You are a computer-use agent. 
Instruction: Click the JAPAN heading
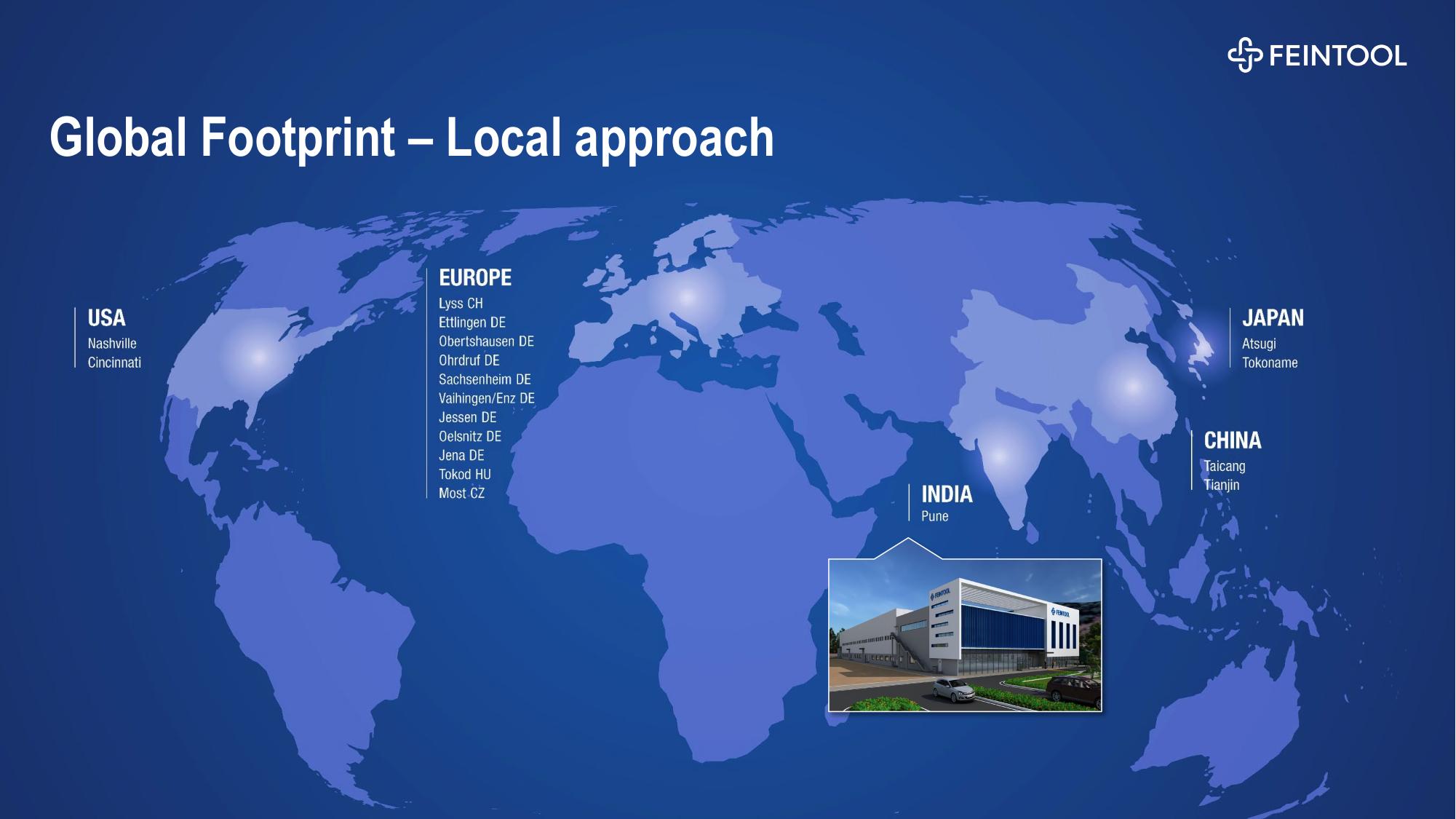[x=1273, y=318]
